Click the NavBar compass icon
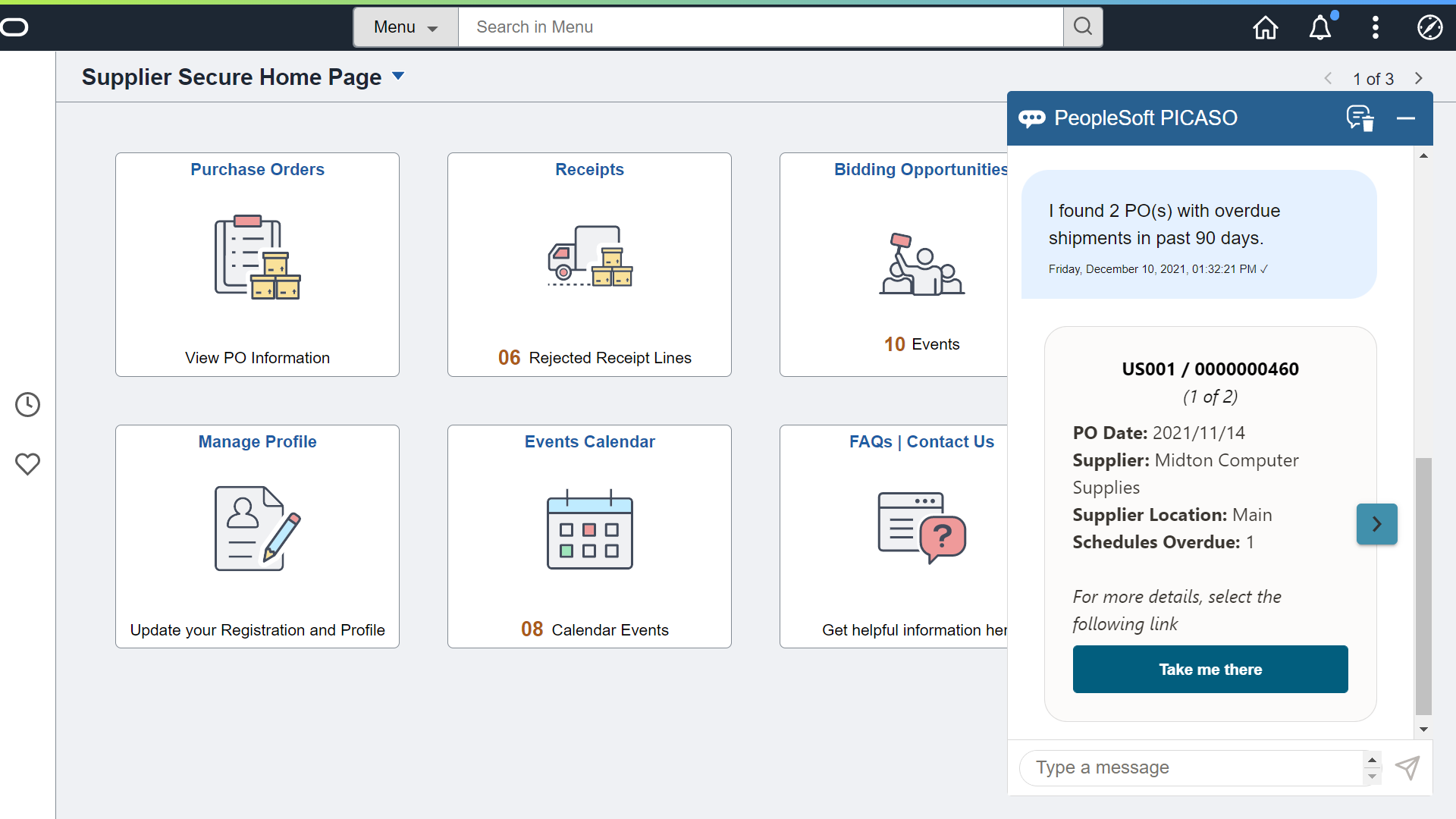This screenshot has width=1456, height=819. [x=1429, y=27]
